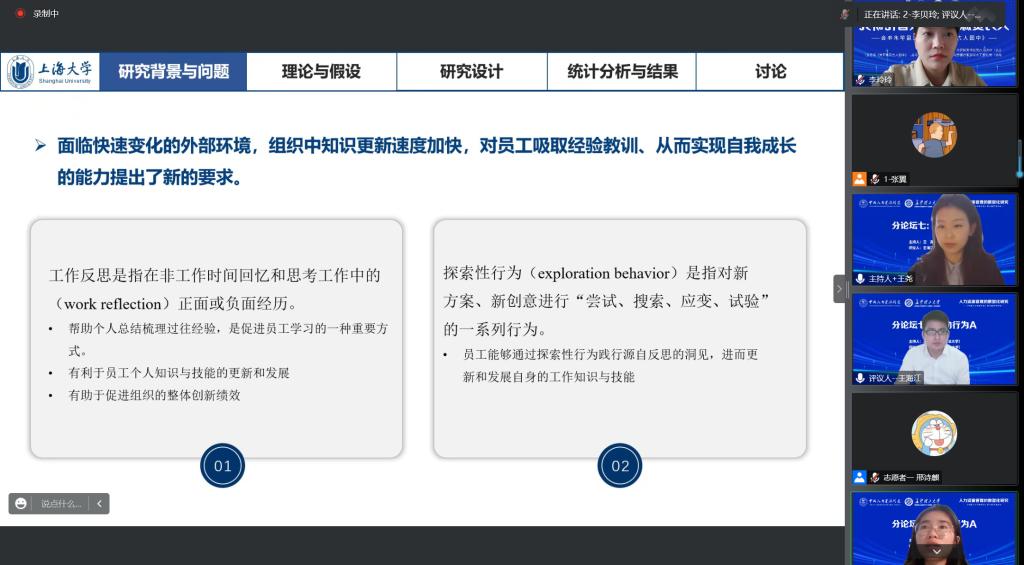The image size is (1024, 565).
Task: Click the 录制中 recording text
Action: click(46, 13)
